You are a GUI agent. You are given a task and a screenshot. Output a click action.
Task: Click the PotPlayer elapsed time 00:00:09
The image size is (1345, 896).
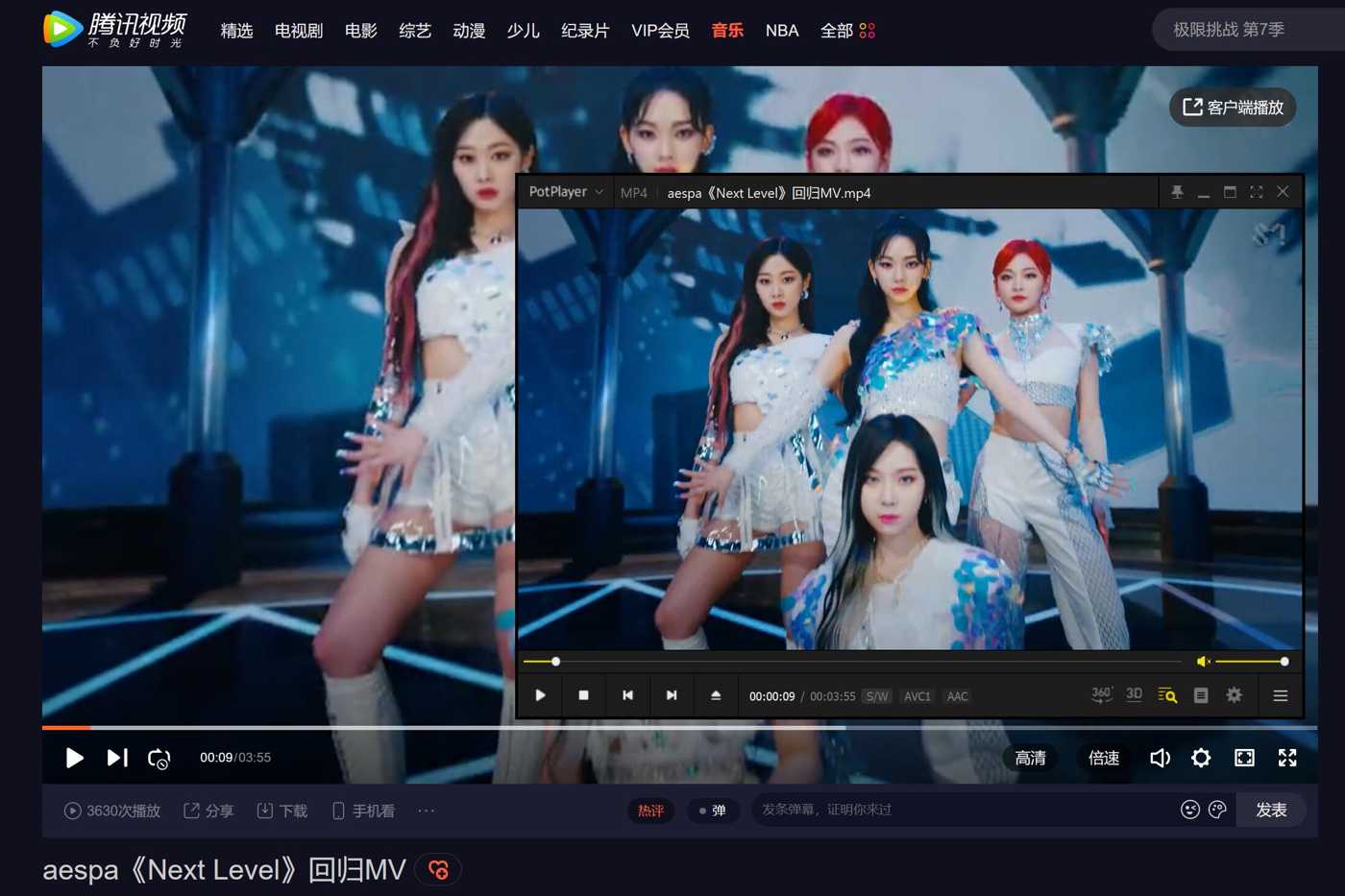click(772, 696)
